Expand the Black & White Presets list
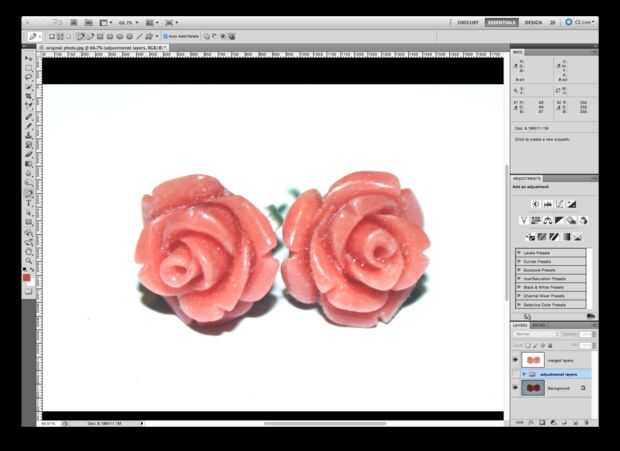 point(519,287)
